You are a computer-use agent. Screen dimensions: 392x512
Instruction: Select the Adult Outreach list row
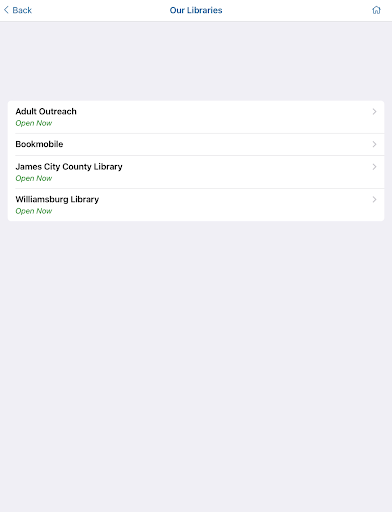pyautogui.click(x=196, y=117)
